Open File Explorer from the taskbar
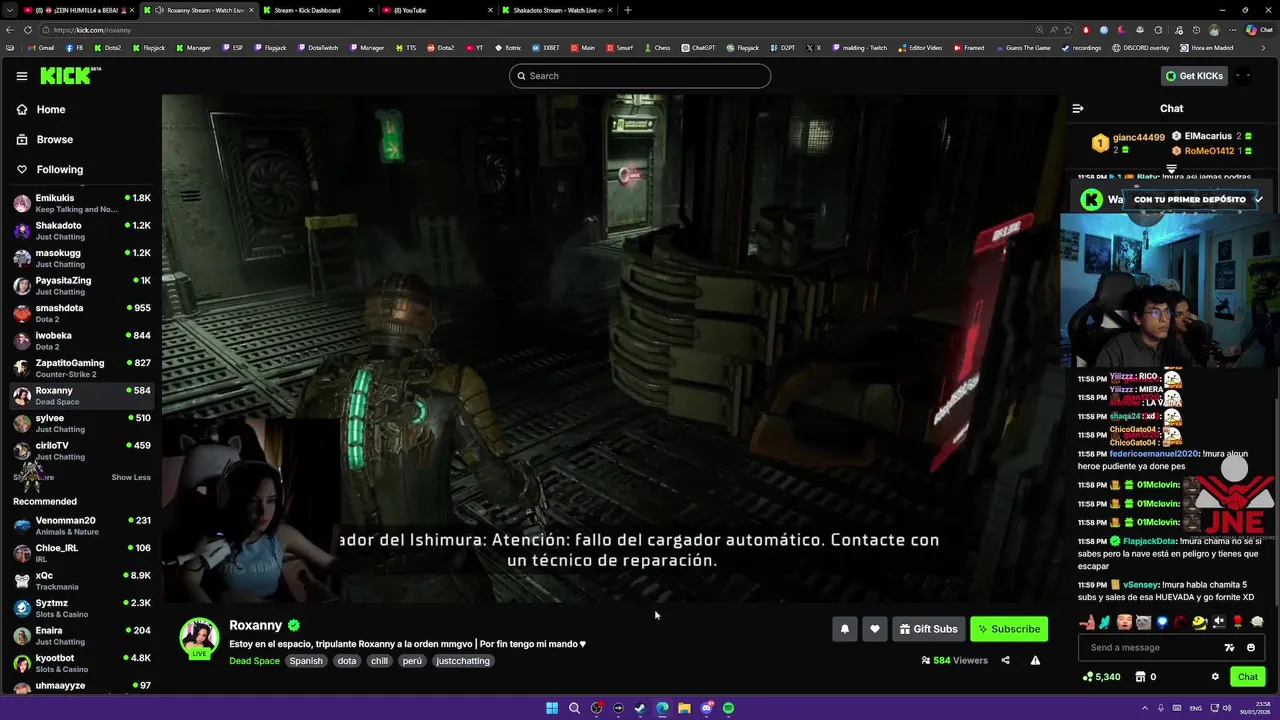Screen dimensions: 1280x720 click(x=684, y=708)
